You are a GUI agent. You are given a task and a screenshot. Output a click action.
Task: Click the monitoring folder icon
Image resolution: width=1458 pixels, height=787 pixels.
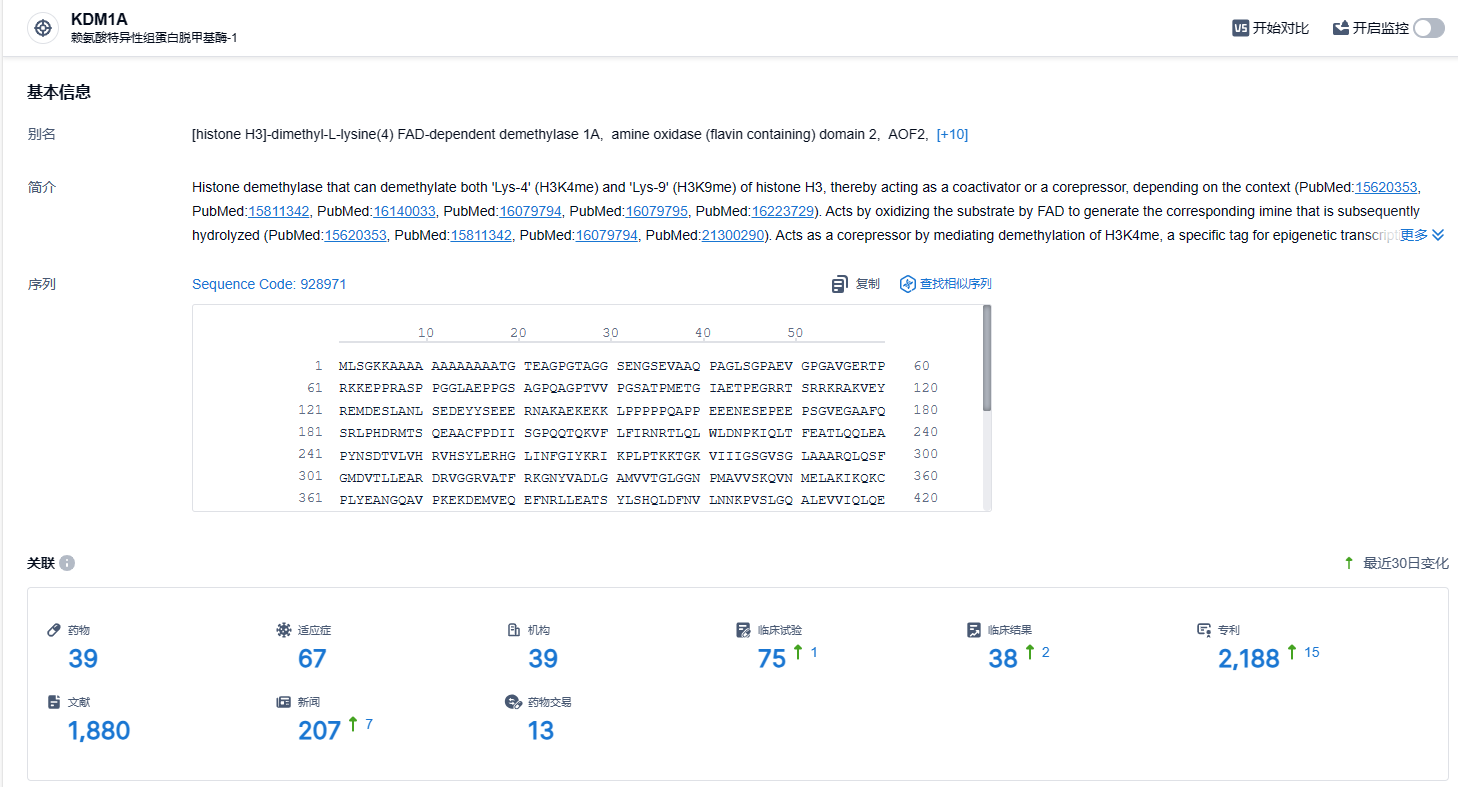pyautogui.click(x=1341, y=28)
